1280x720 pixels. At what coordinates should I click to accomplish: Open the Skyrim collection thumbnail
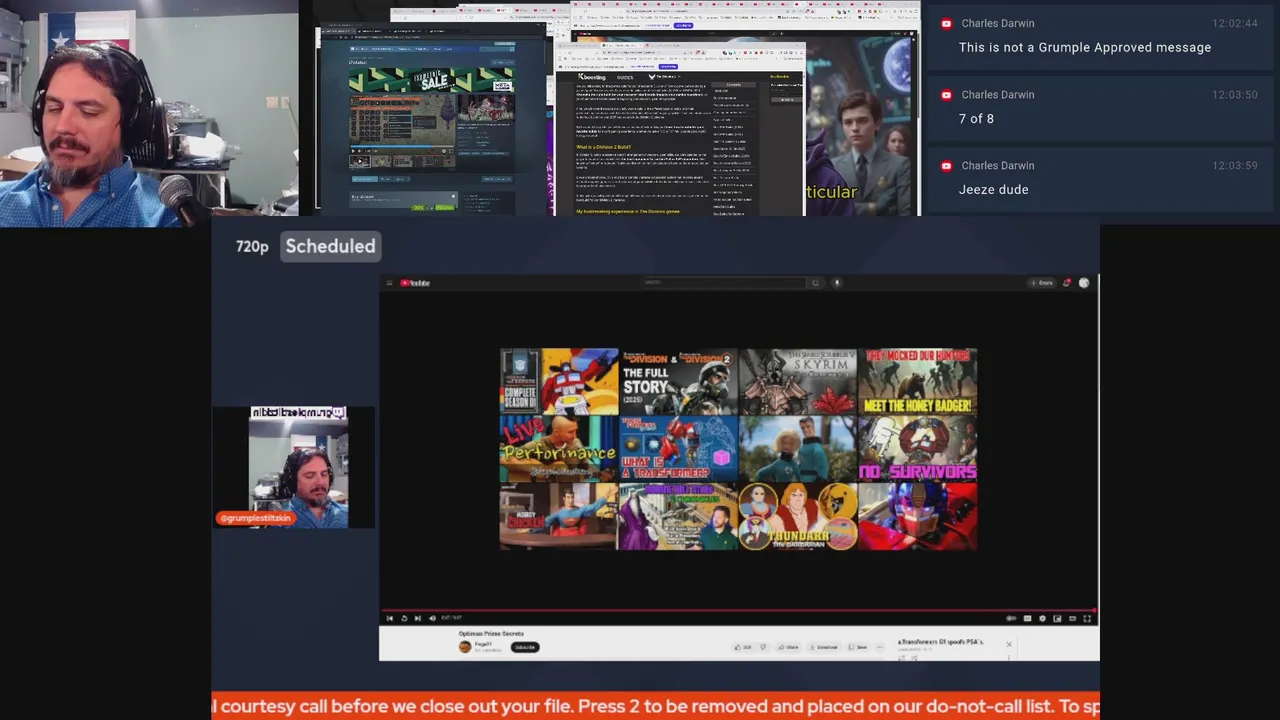point(797,381)
